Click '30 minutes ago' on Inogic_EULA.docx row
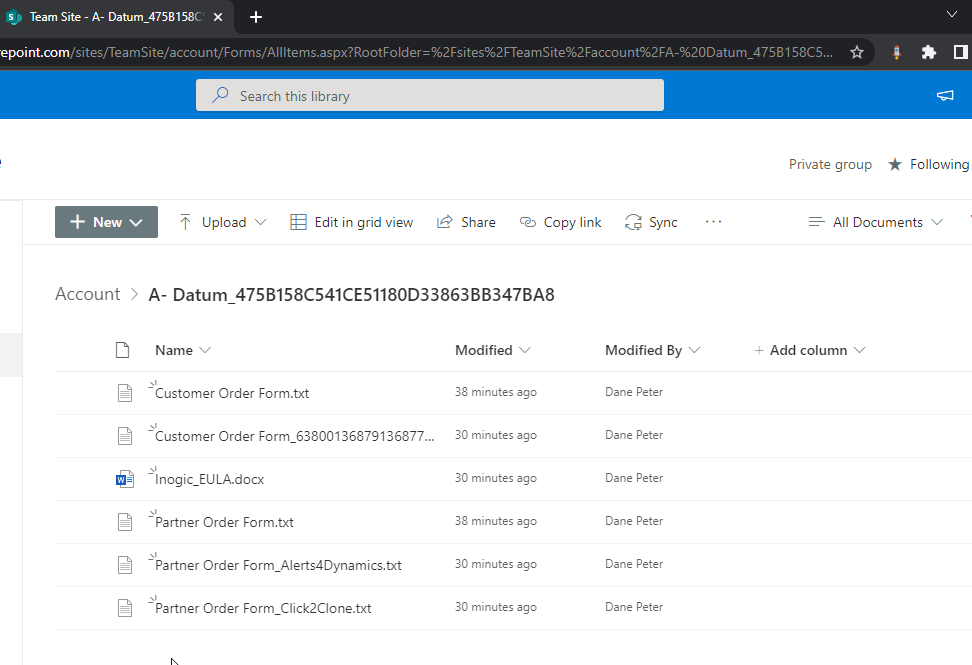The height and width of the screenshot is (665, 972). 495,478
